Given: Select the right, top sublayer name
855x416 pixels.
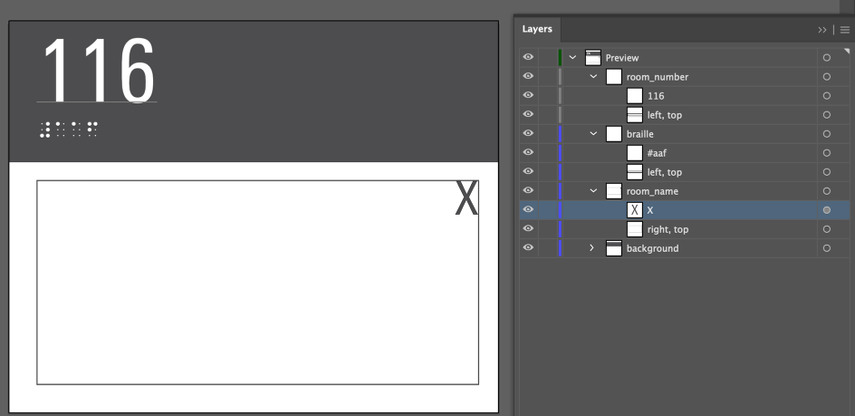Looking at the screenshot, I should [668, 230].
